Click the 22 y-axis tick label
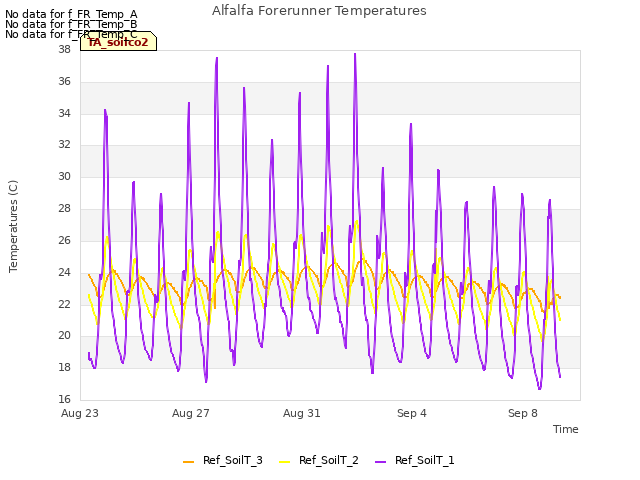 click(x=64, y=304)
